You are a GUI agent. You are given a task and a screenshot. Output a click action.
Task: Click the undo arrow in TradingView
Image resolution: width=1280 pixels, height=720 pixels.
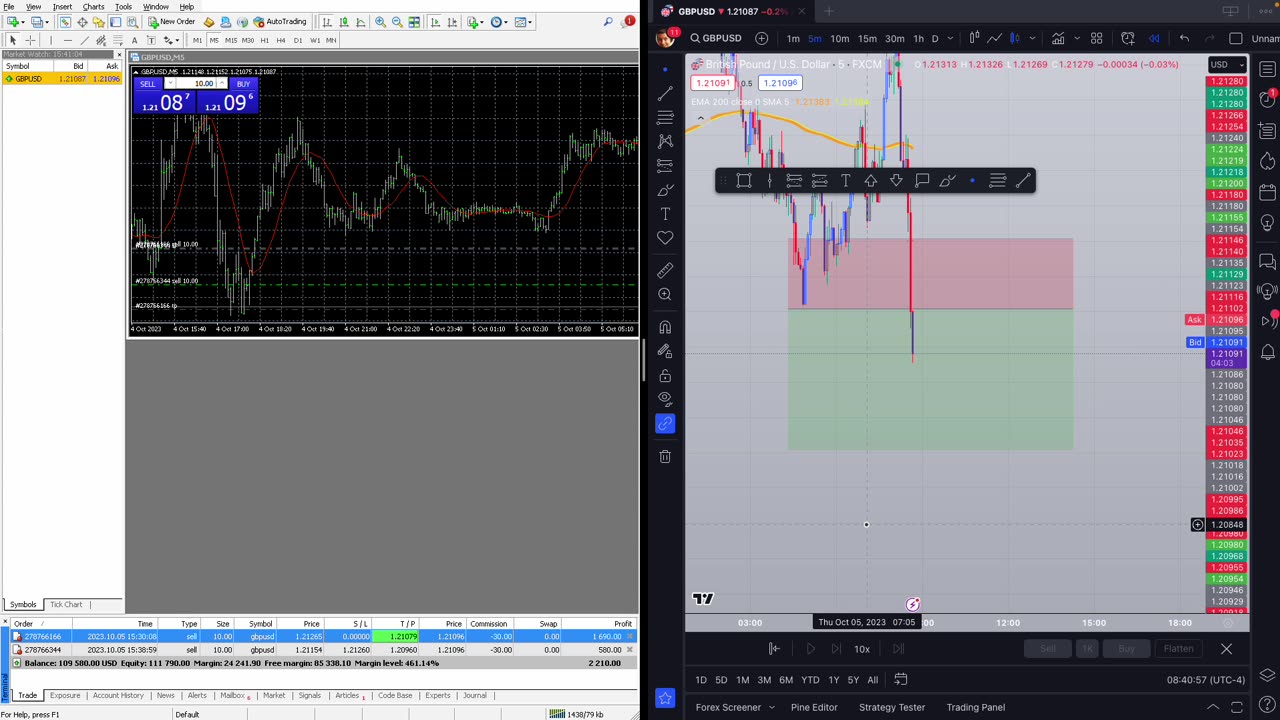coord(1184,38)
